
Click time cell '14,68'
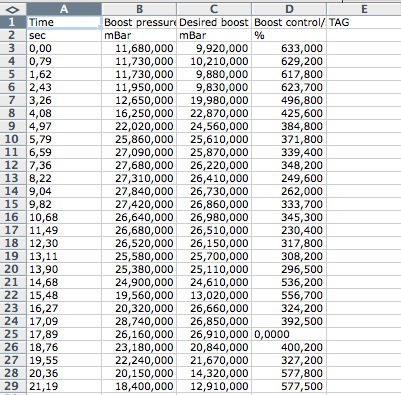64,282
